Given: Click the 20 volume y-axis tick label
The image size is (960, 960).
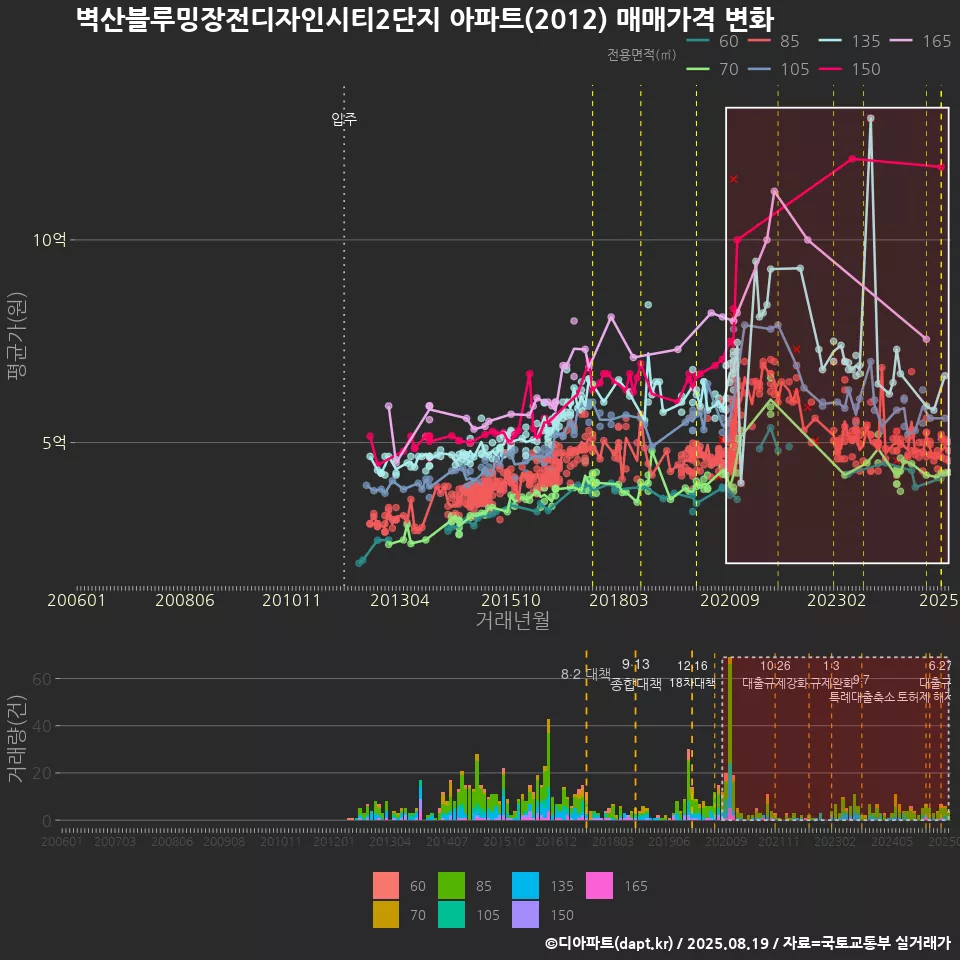Looking at the screenshot, I should coord(42,773).
